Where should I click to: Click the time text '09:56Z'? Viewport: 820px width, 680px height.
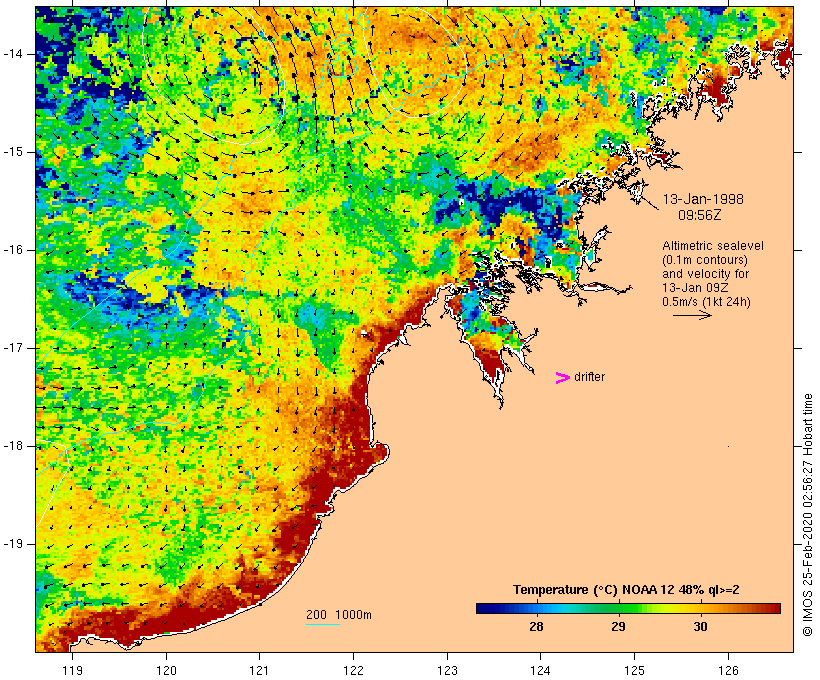700,216
